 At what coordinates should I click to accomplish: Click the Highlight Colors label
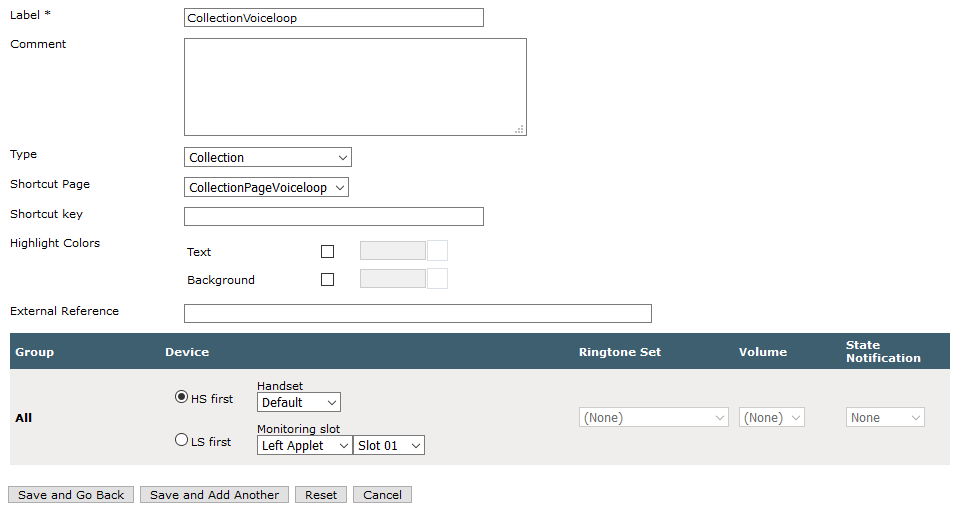point(55,243)
